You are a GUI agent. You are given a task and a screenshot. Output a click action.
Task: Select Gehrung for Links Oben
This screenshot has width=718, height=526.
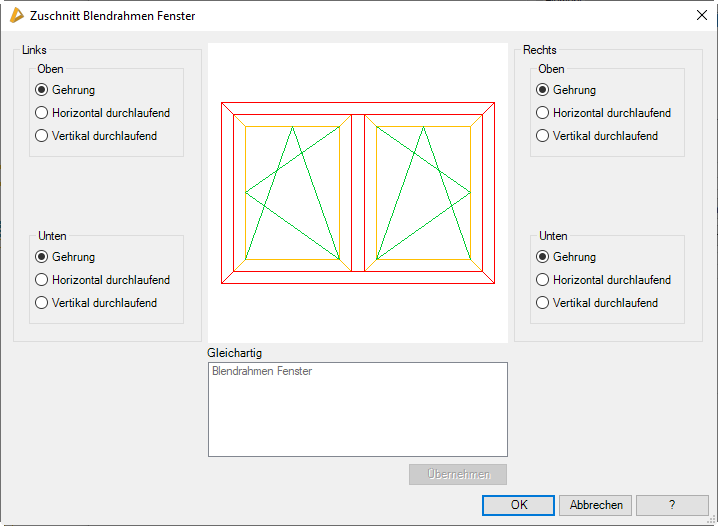coord(42,90)
